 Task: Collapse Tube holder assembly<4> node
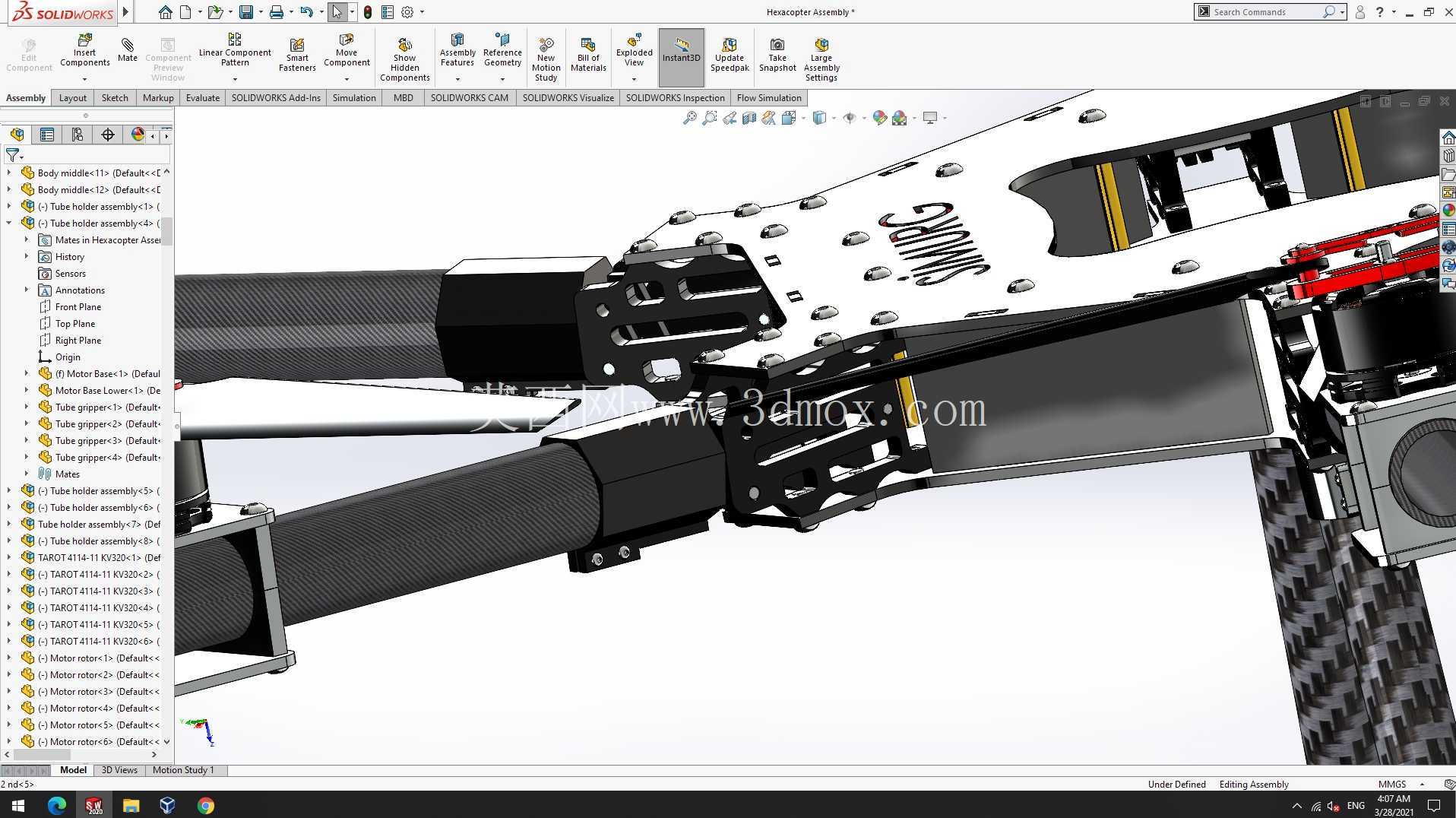9,223
